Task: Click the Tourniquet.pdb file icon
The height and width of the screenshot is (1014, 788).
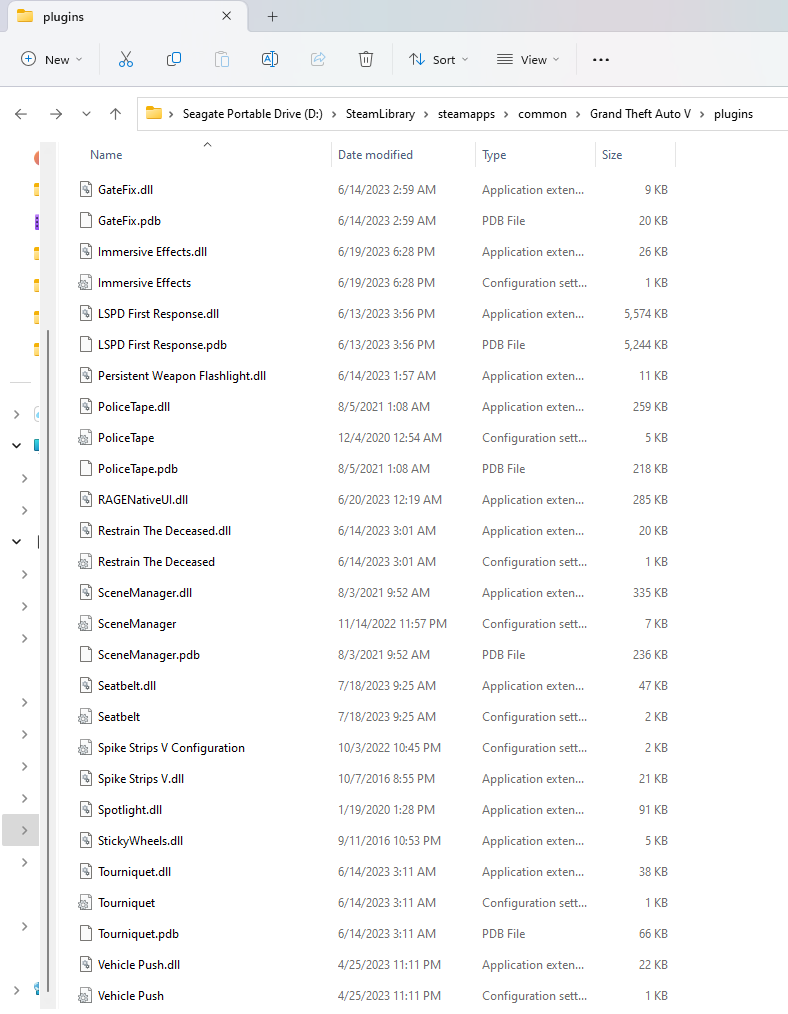Action: pyautogui.click(x=85, y=934)
